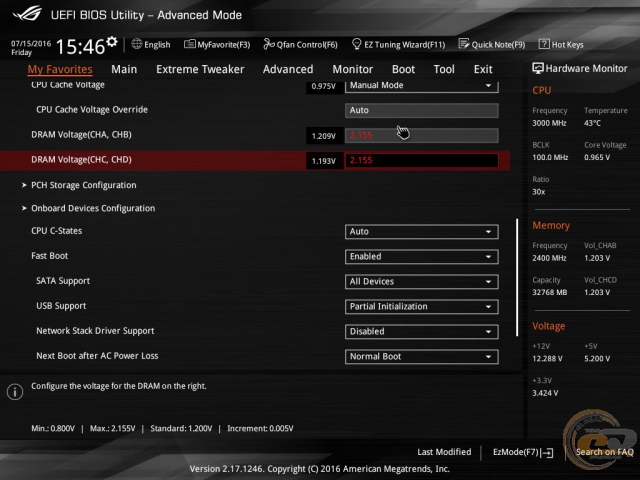
Task: Select the CPU C-States label
Action: click(x=56, y=231)
